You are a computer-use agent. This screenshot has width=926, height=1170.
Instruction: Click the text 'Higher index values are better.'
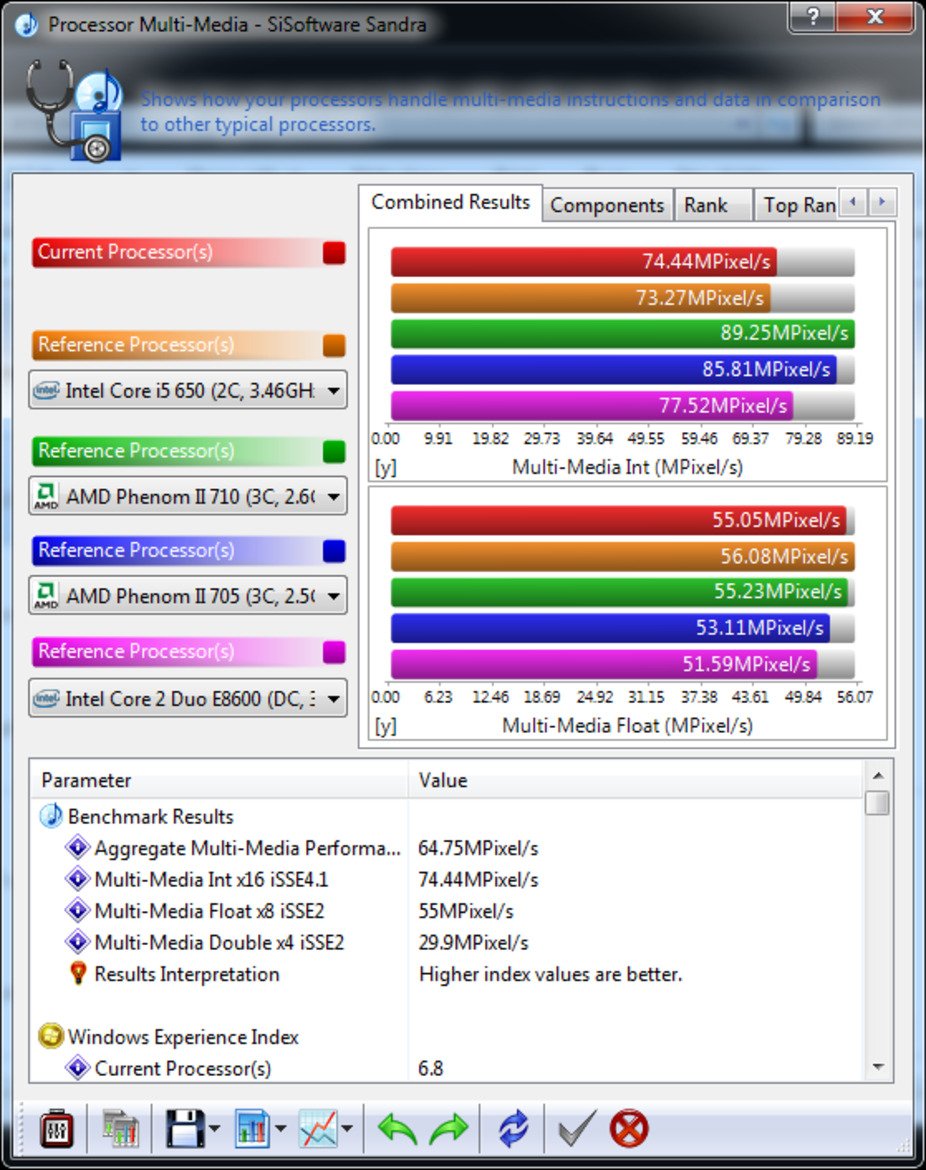[x=551, y=974]
